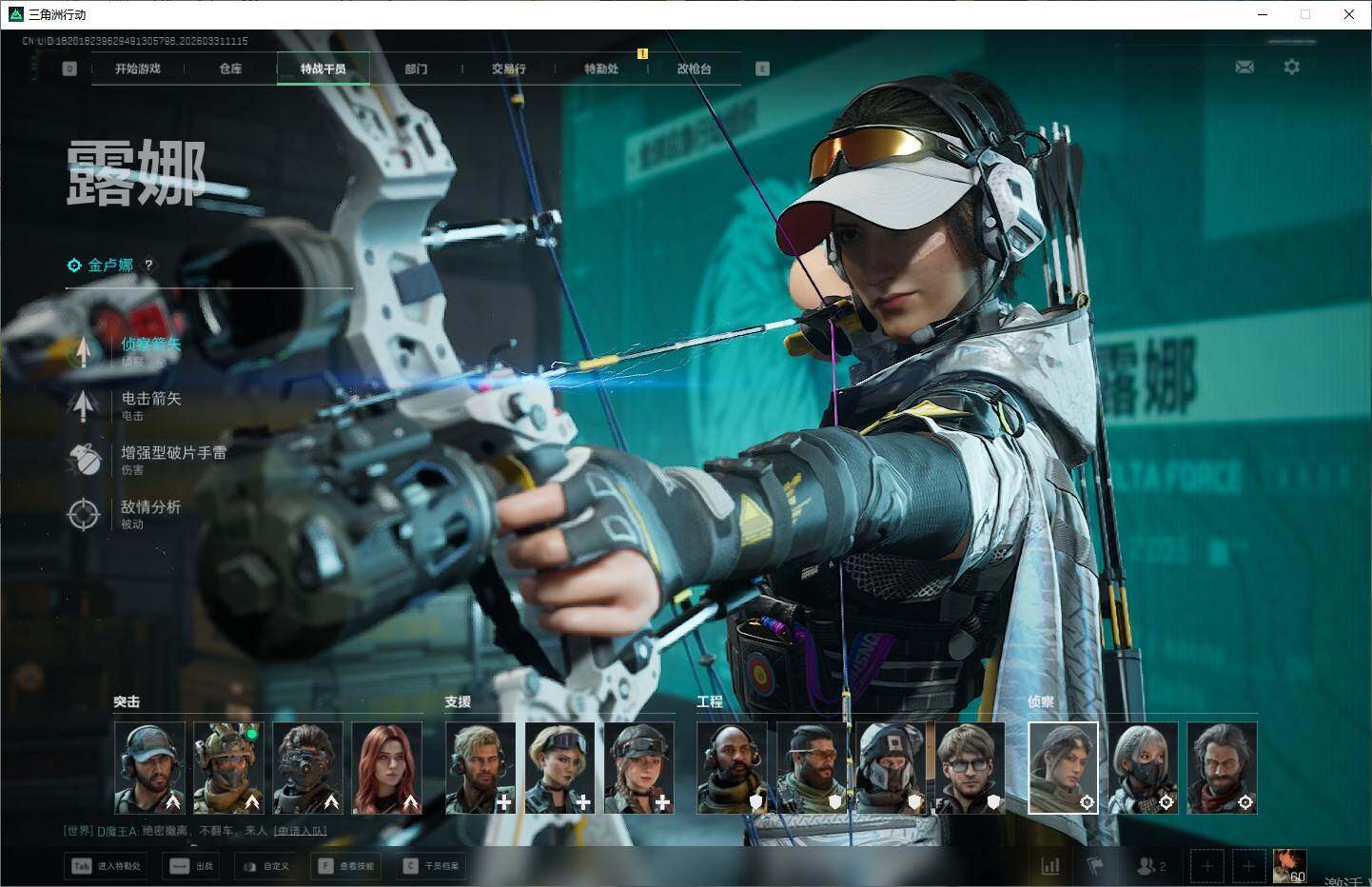The height and width of the screenshot is (887, 1372).
Task: Select white-haired masked 侦察 operator
Action: click(1143, 768)
